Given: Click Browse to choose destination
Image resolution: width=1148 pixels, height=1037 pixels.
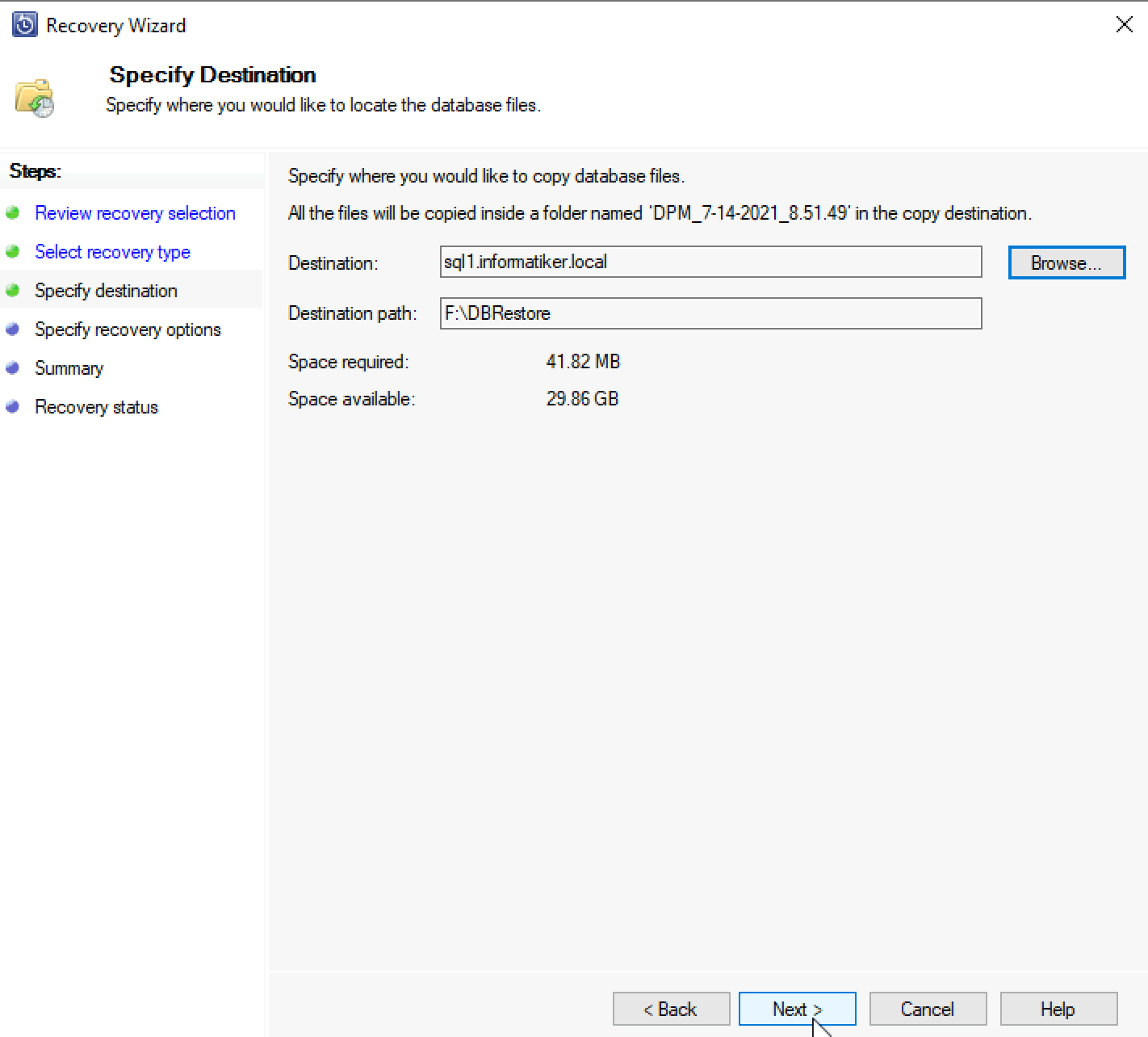Looking at the screenshot, I should pos(1066,262).
